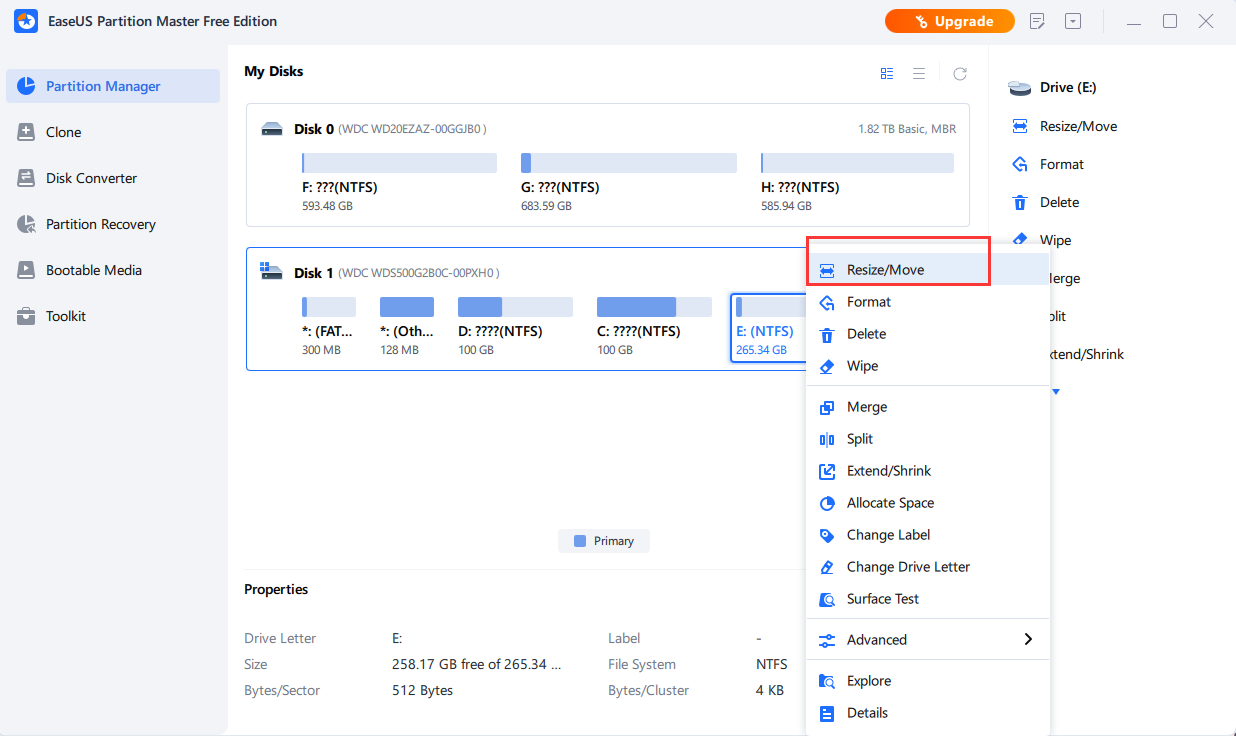The height and width of the screenshot is (736, 1236).
Task: Click the "1.82 TB Basic, MBR" text
Action: point(906,129)
